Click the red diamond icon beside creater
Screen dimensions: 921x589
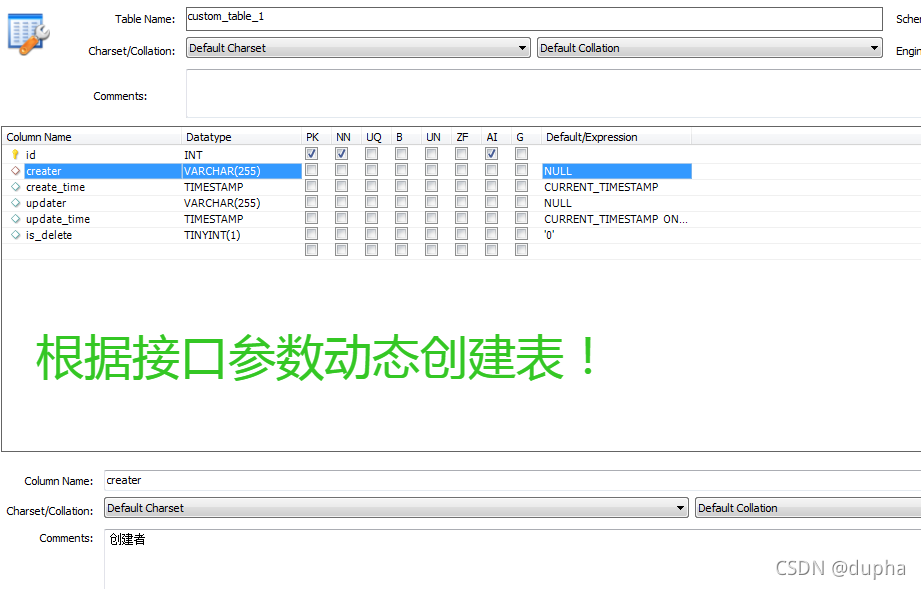coord(15,171)
